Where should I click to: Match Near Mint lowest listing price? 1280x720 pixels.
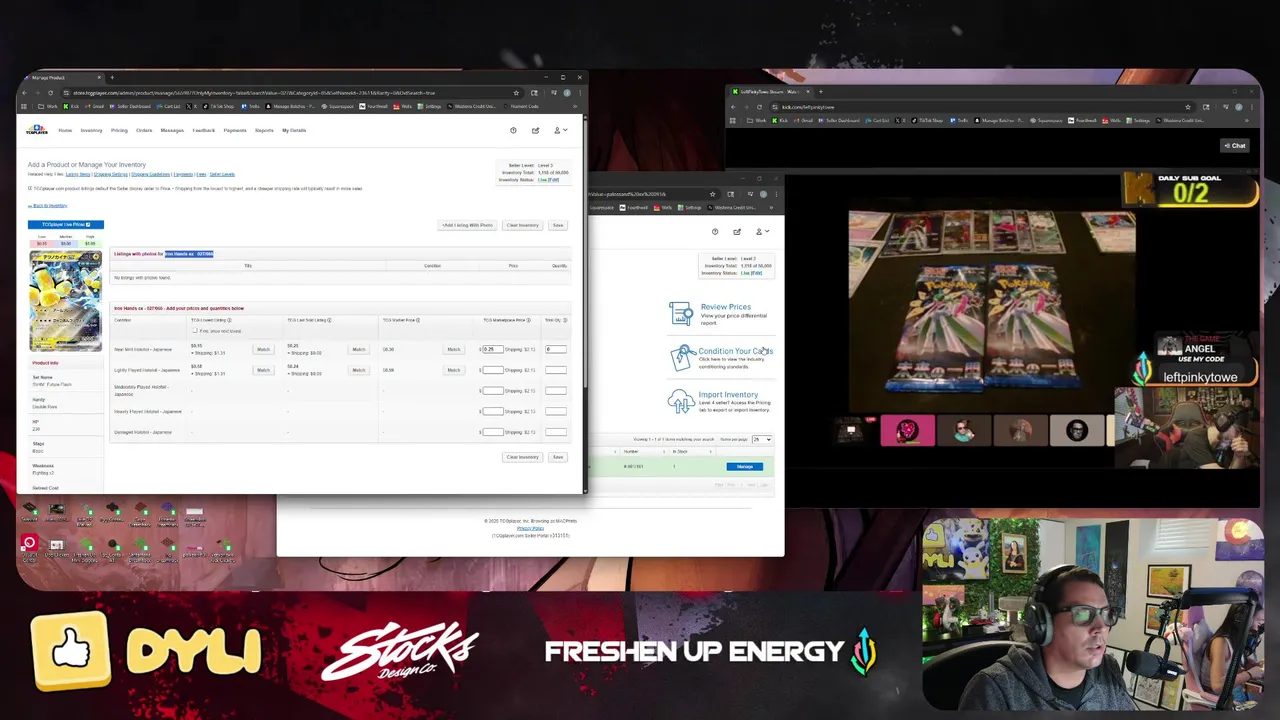click(263, 349)
